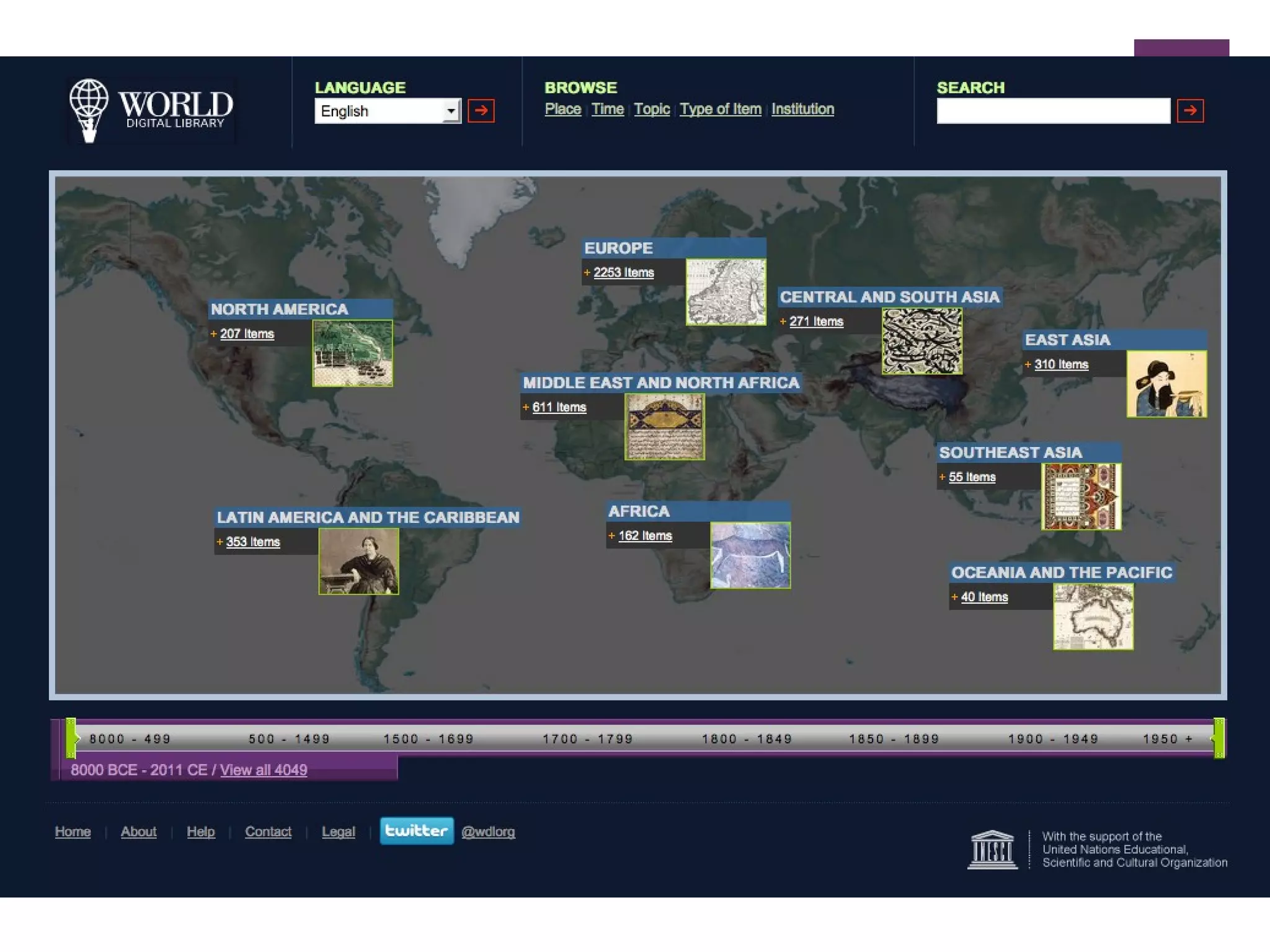The width and height of the screenshot is (1270, 952).
Task: Open the 611 Items link
Action: (x=559, y=407)
